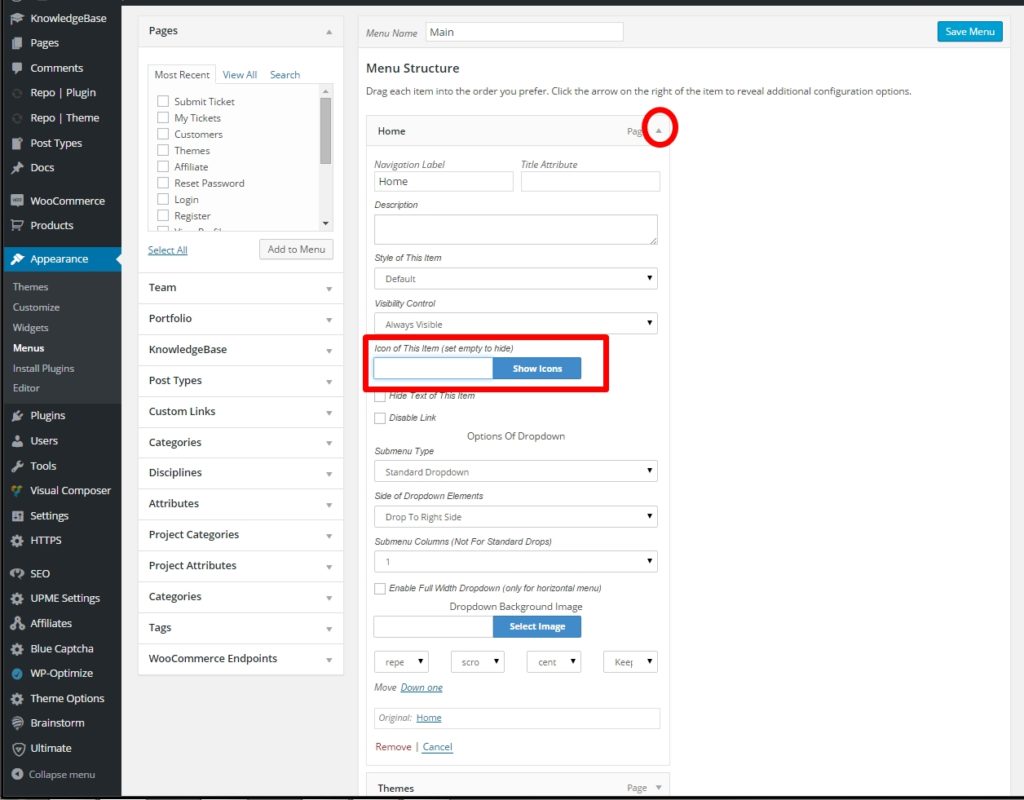The width and height of the screenshot is (1024, 800).
Task: Expand the Portfolio panel
Action: pos(239,319)
